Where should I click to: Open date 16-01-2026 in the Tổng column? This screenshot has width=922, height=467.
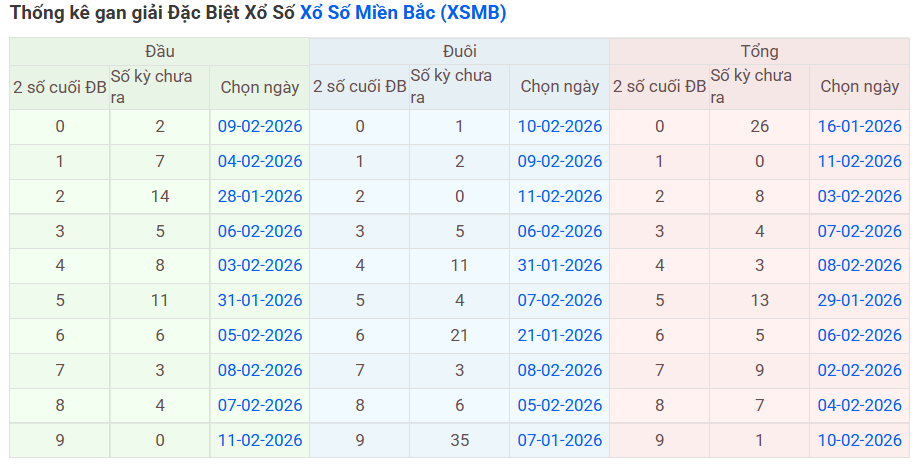click(x=860, y=126)
